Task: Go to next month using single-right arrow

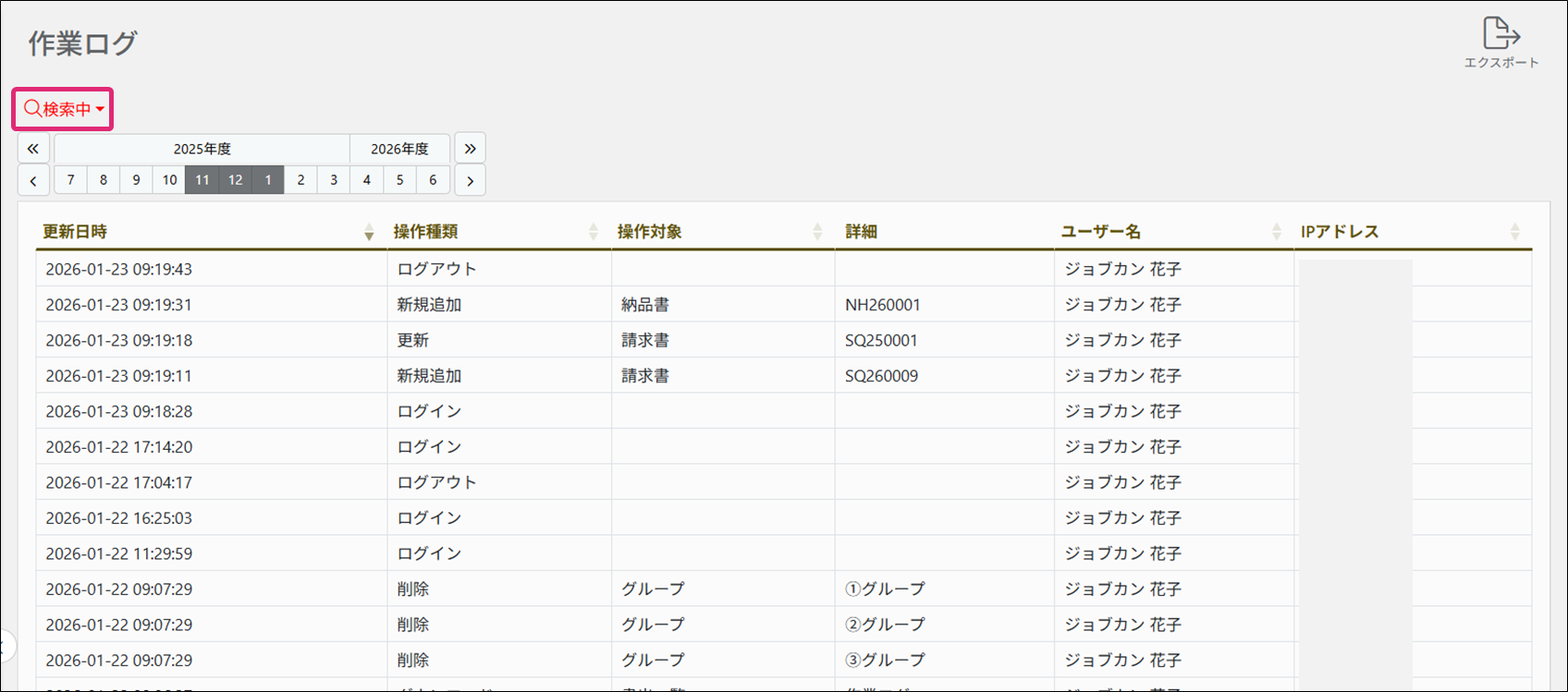Action: tap(470, 180)
